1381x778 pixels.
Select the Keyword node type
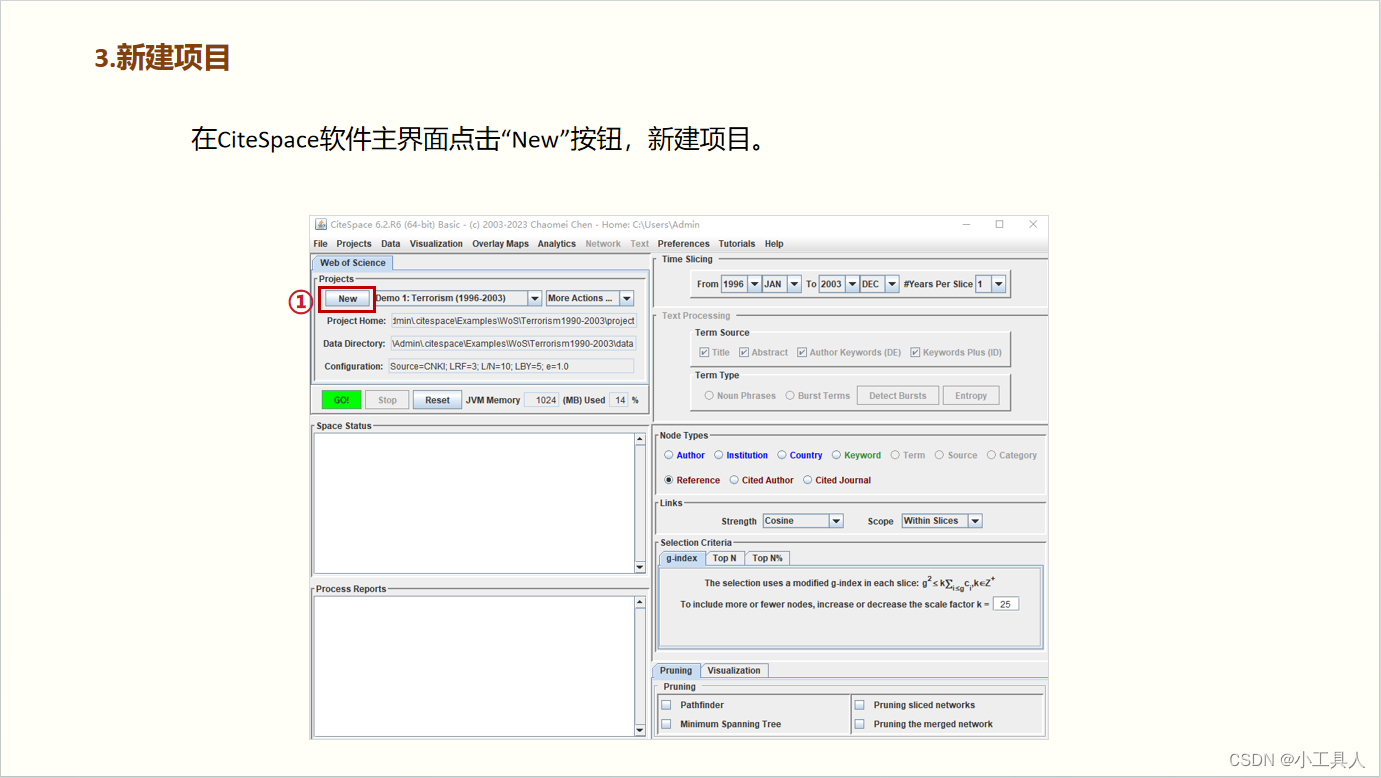(836, 455)
